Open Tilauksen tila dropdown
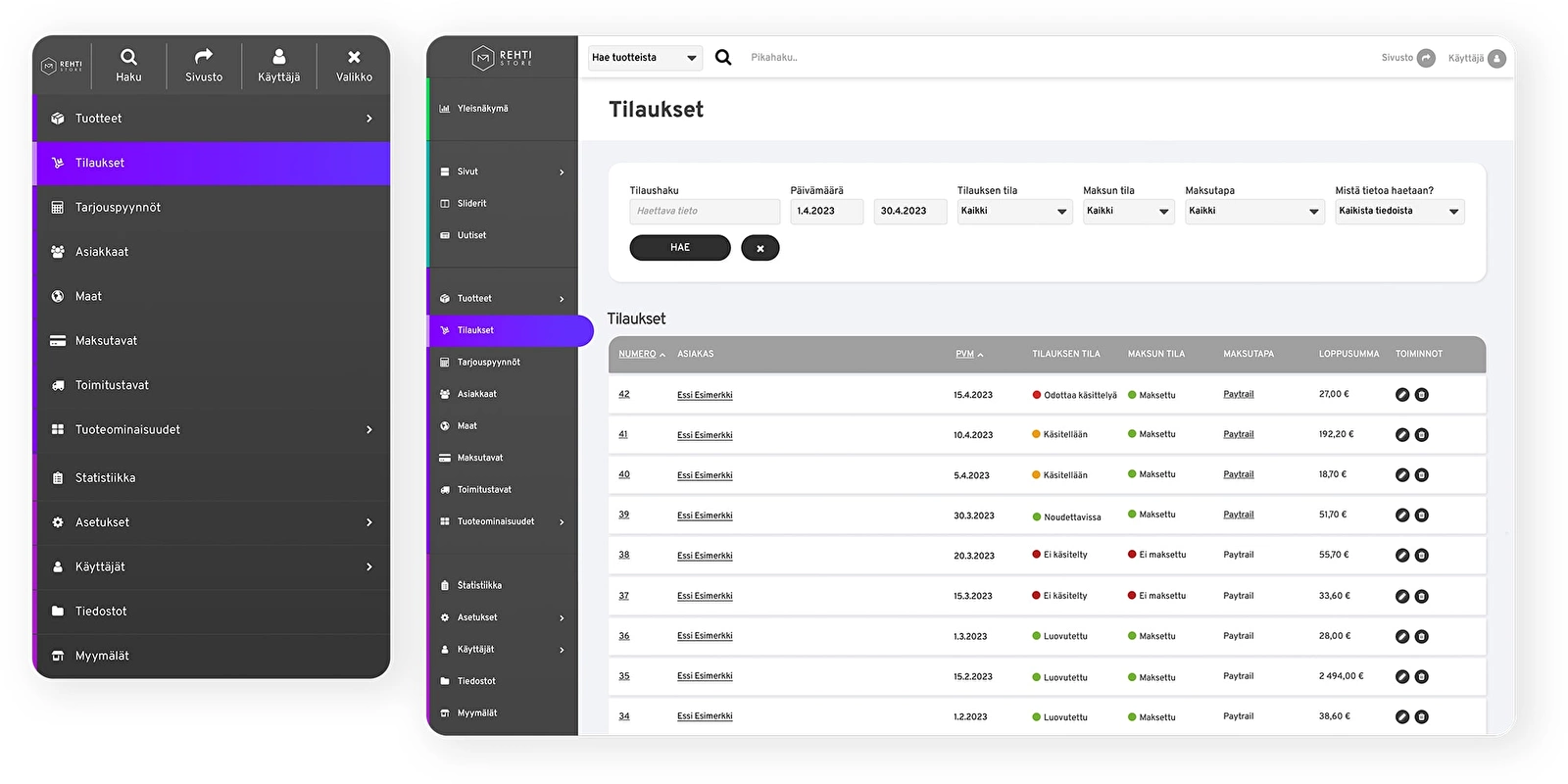The width and height of the screenshot is (1568, 784). click(1014, 212)
